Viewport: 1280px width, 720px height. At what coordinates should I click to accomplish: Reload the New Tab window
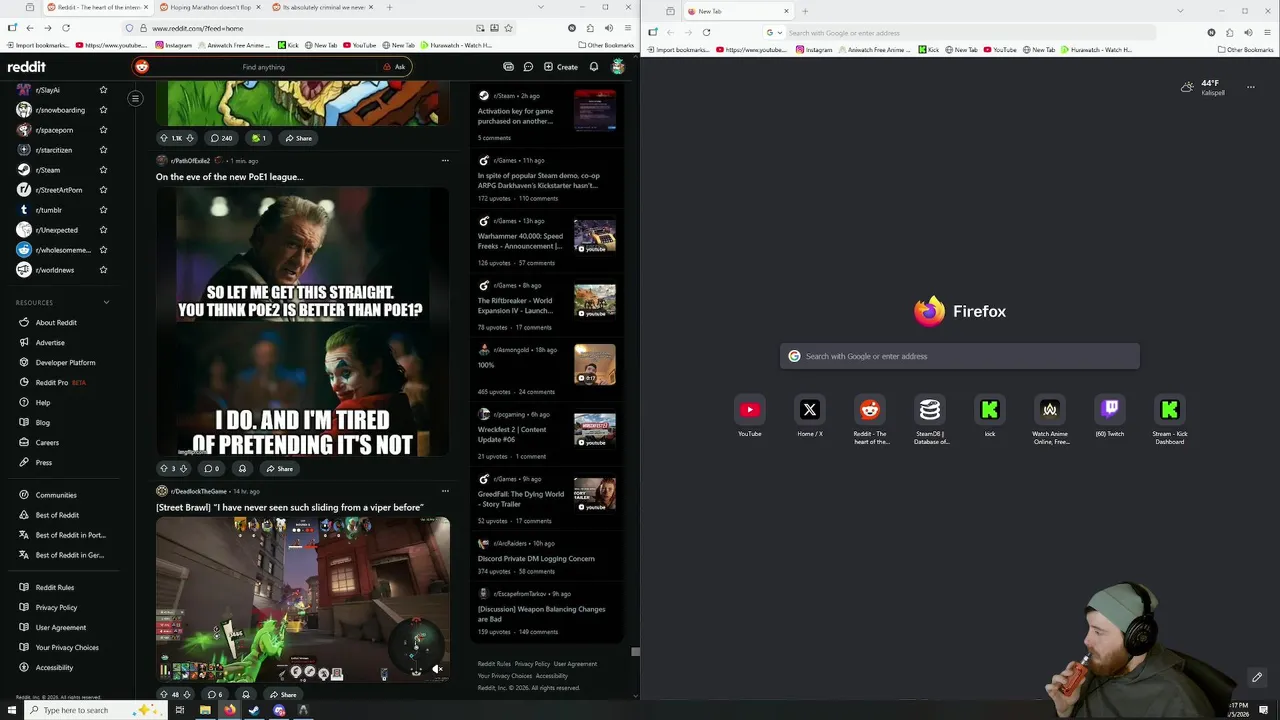706,33
